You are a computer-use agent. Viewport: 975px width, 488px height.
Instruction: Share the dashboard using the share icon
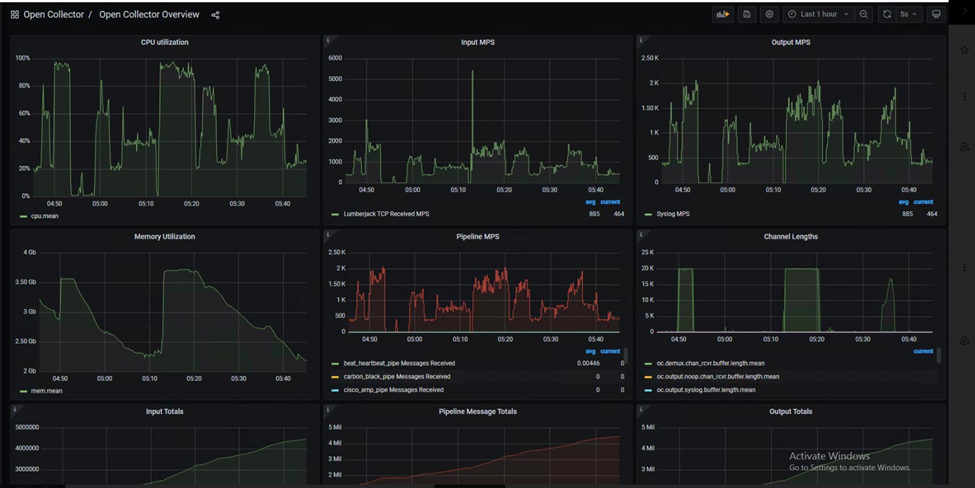[x=216, y=15]
